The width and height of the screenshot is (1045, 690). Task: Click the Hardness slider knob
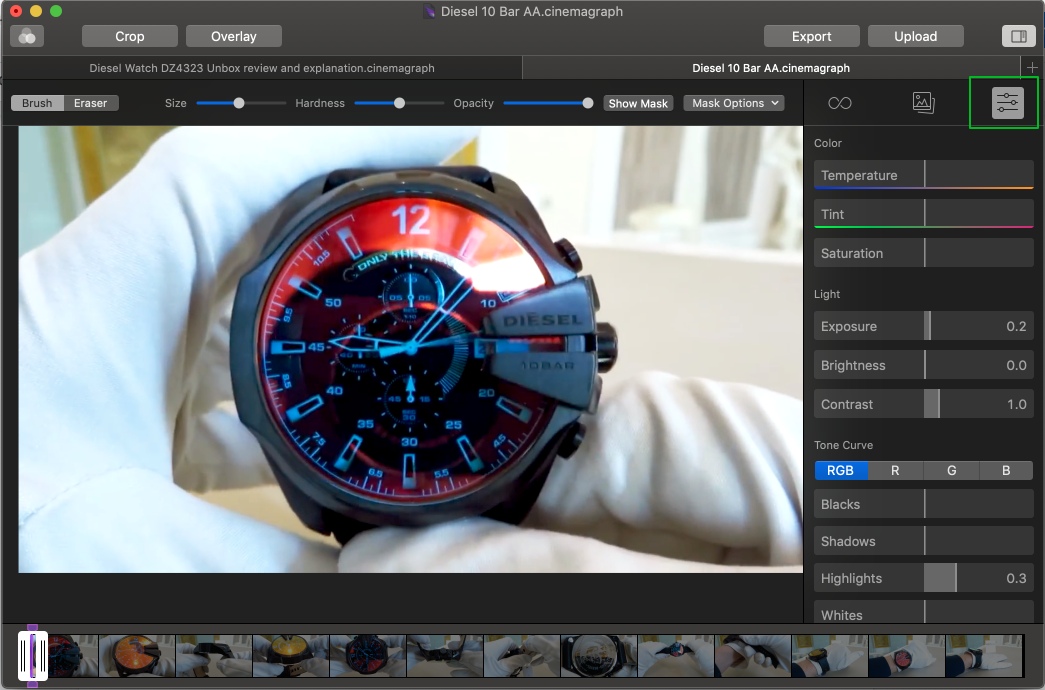(x=399, y=103)
